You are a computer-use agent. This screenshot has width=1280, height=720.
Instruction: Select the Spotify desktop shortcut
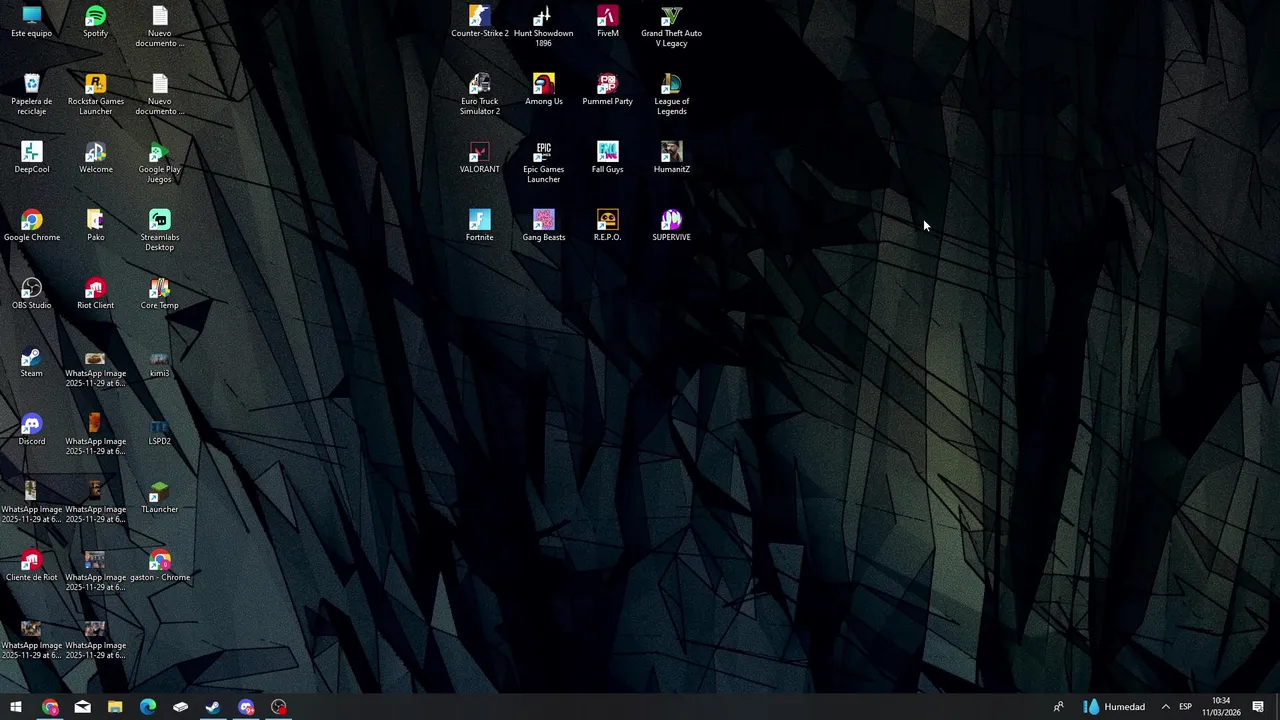pos(96,22)
